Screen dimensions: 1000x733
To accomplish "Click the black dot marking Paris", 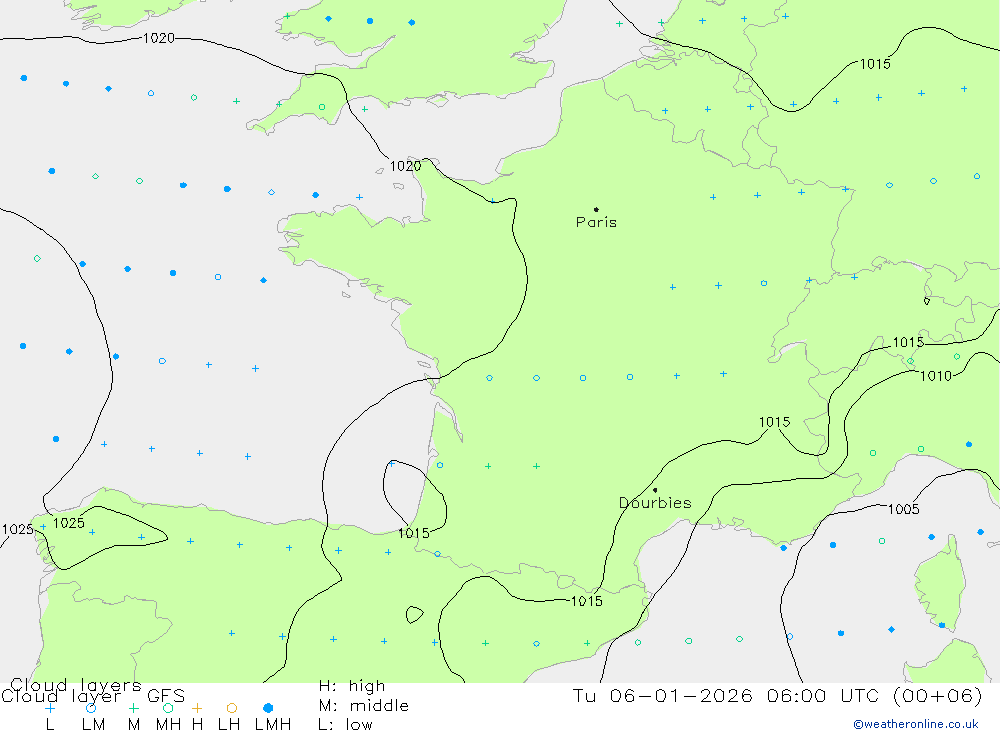I will click(596, 209).
